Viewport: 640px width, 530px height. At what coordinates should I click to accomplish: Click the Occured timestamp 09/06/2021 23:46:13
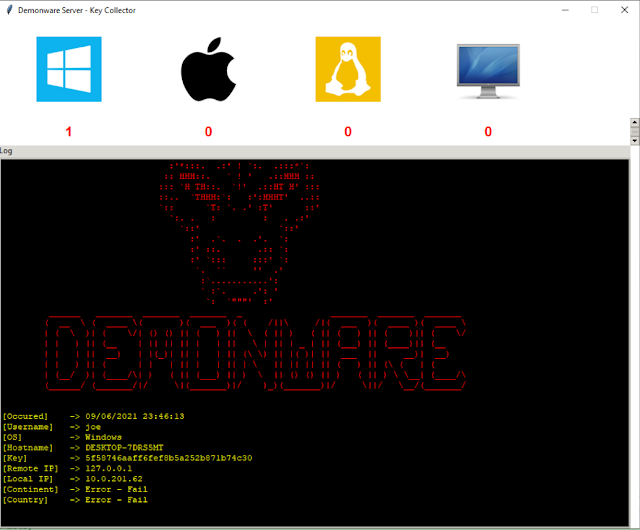tap(135, 416)
